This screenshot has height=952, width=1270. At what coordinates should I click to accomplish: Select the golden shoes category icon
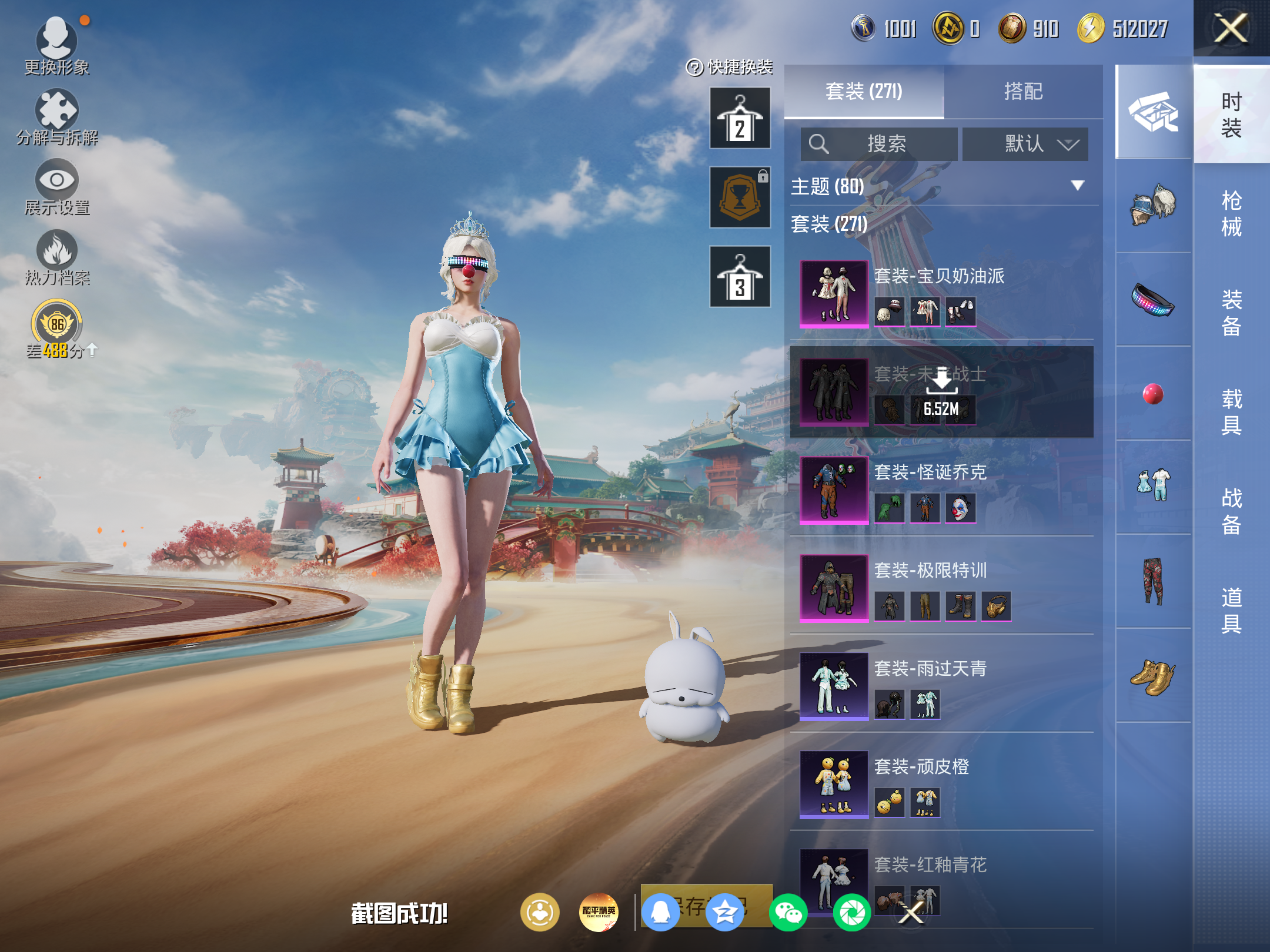pos(1152,677)
